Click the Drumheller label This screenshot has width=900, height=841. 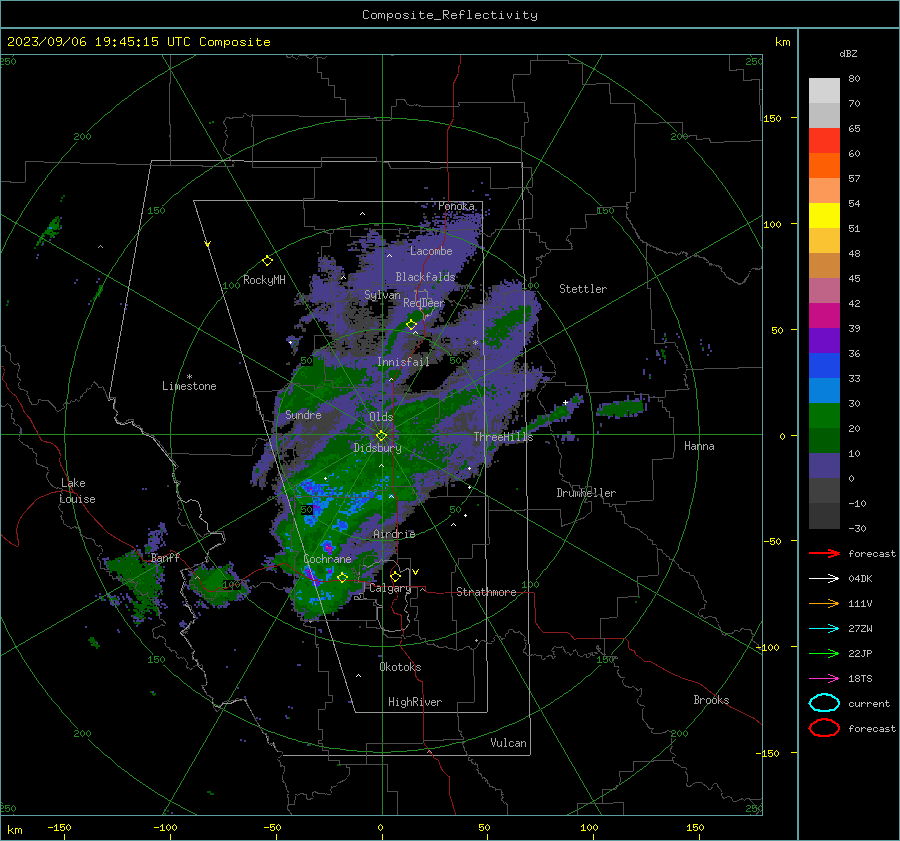click(x=586, y=493)
